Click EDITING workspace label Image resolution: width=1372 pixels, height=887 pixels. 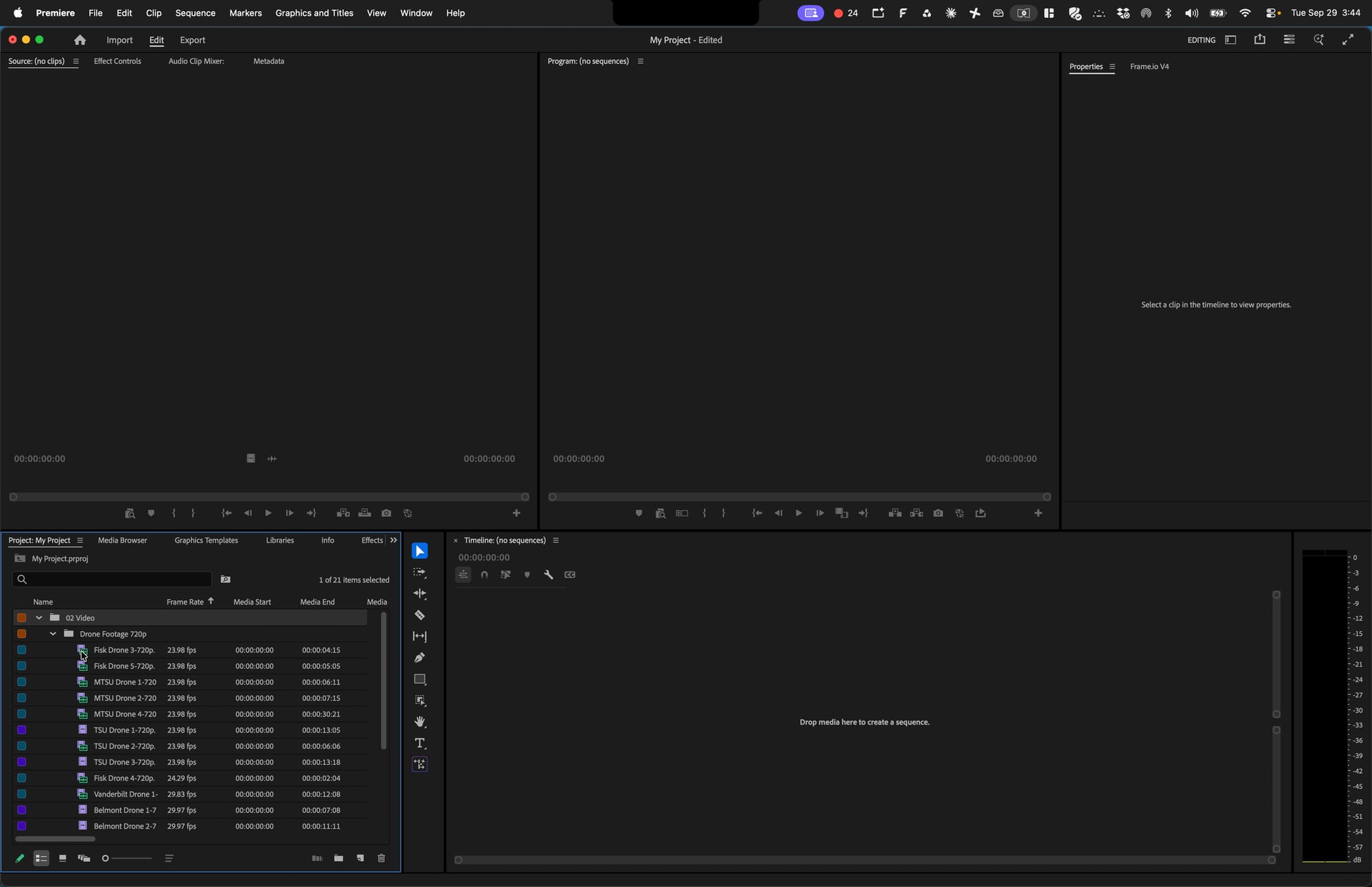click(1201, 40)
